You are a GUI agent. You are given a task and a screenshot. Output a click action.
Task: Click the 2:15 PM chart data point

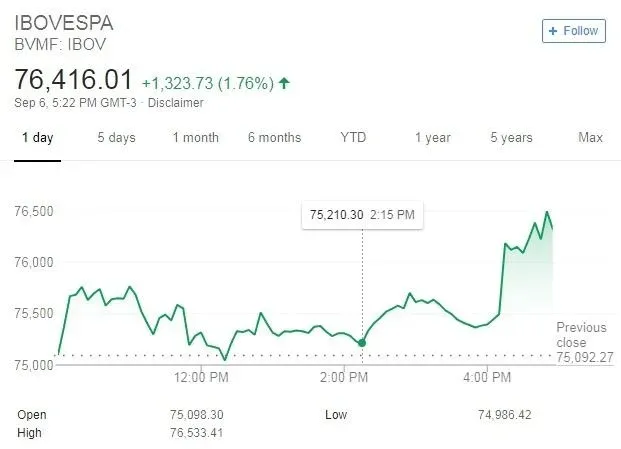coord(362,343)
